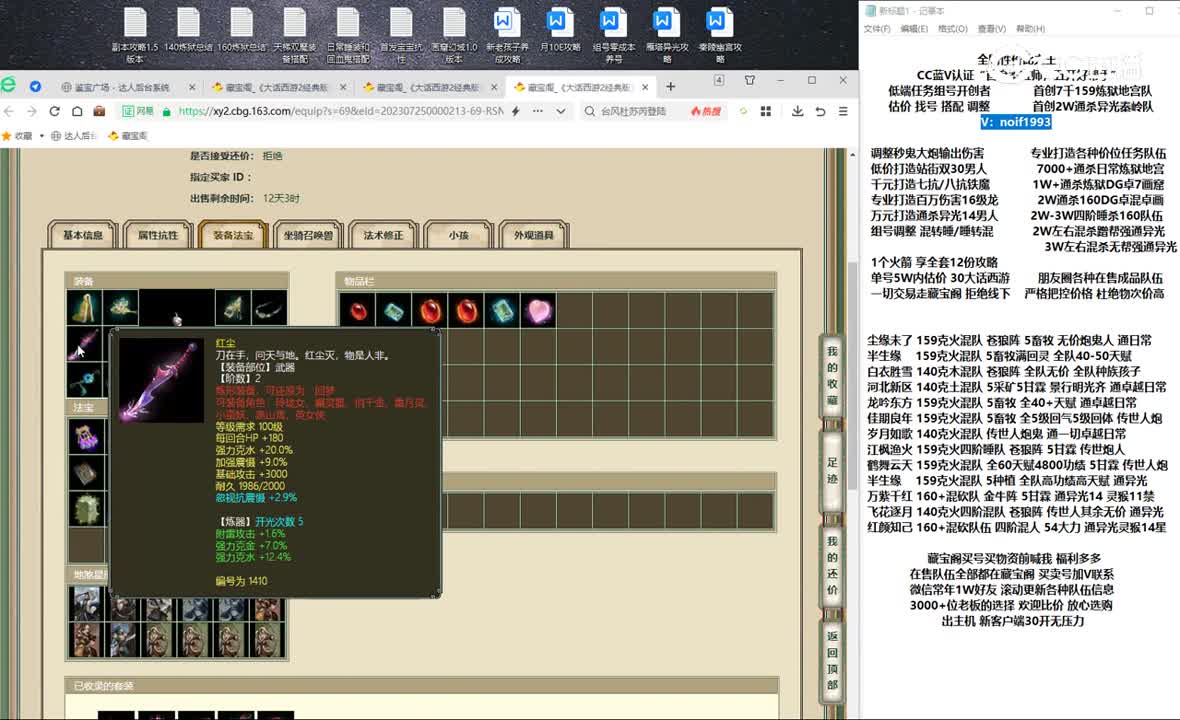Click the browser address bar URL
The image size is (1180, 720).
[341, 111]
